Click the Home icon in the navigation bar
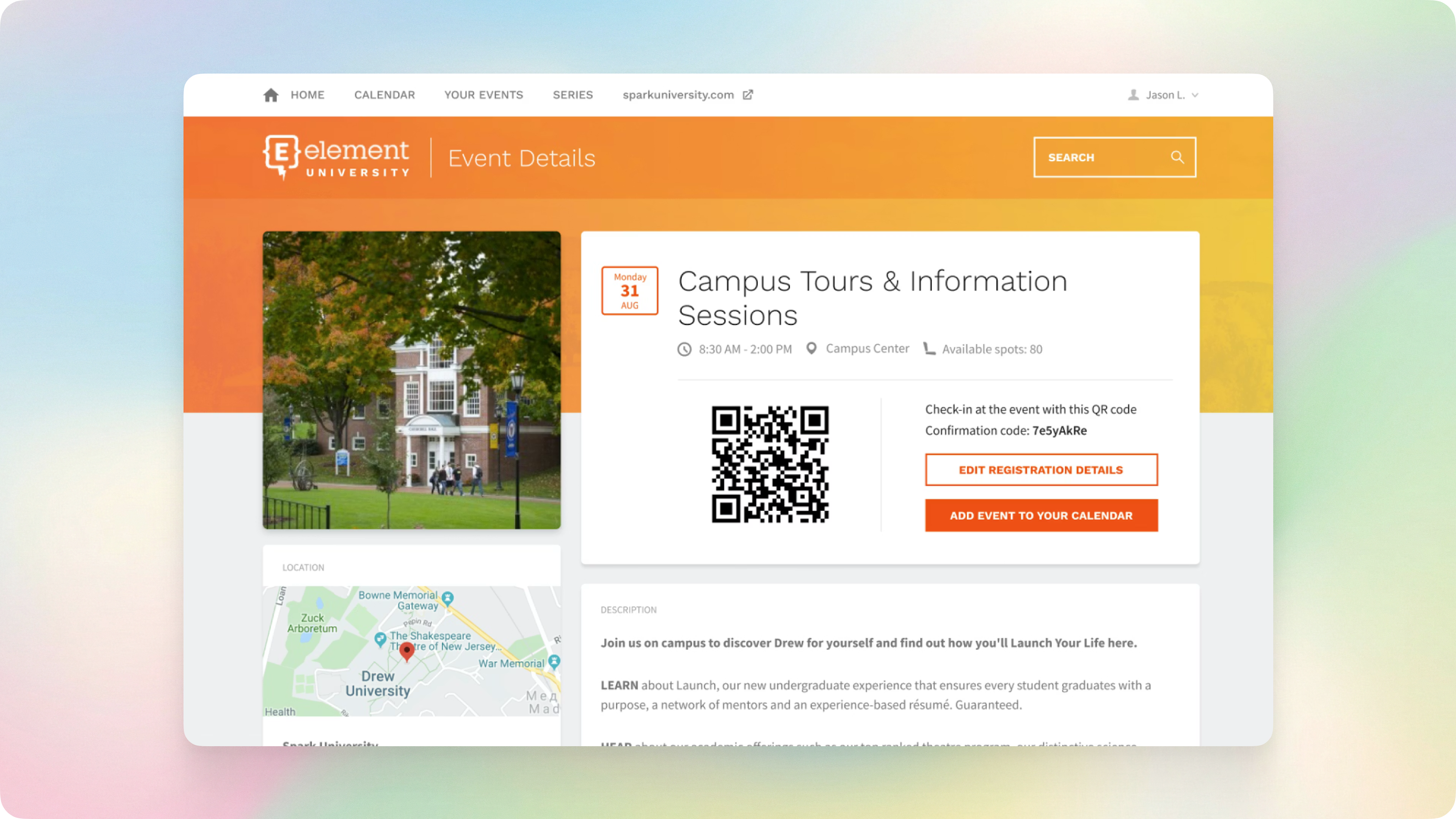Viewport: 1456px width, 819px height. click(x=271, y=94)
